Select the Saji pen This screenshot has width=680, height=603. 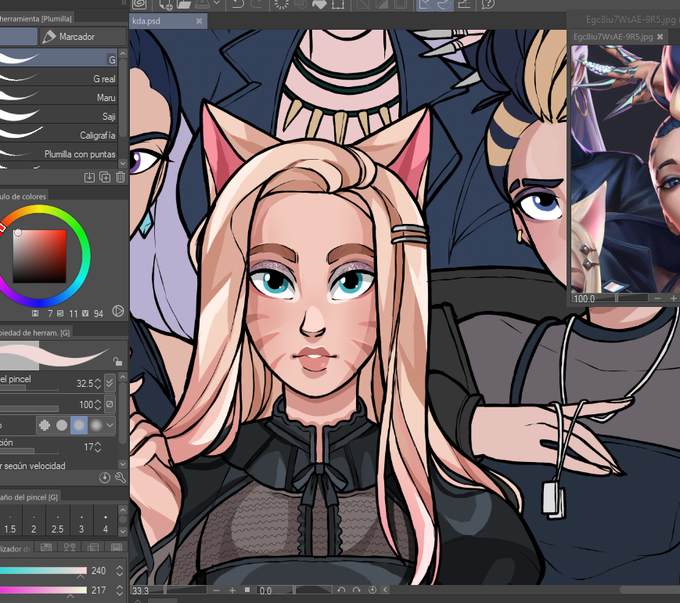(59, 116)
